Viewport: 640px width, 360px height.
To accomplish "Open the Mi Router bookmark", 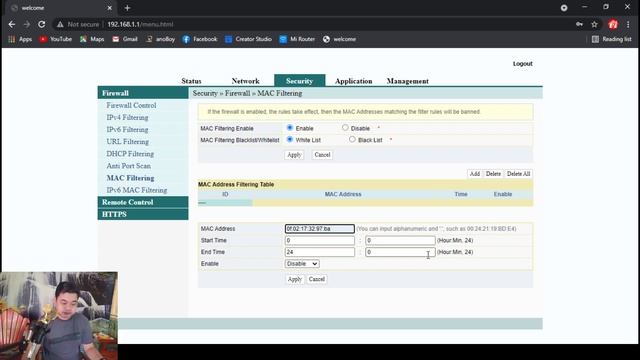I will 297,39.
